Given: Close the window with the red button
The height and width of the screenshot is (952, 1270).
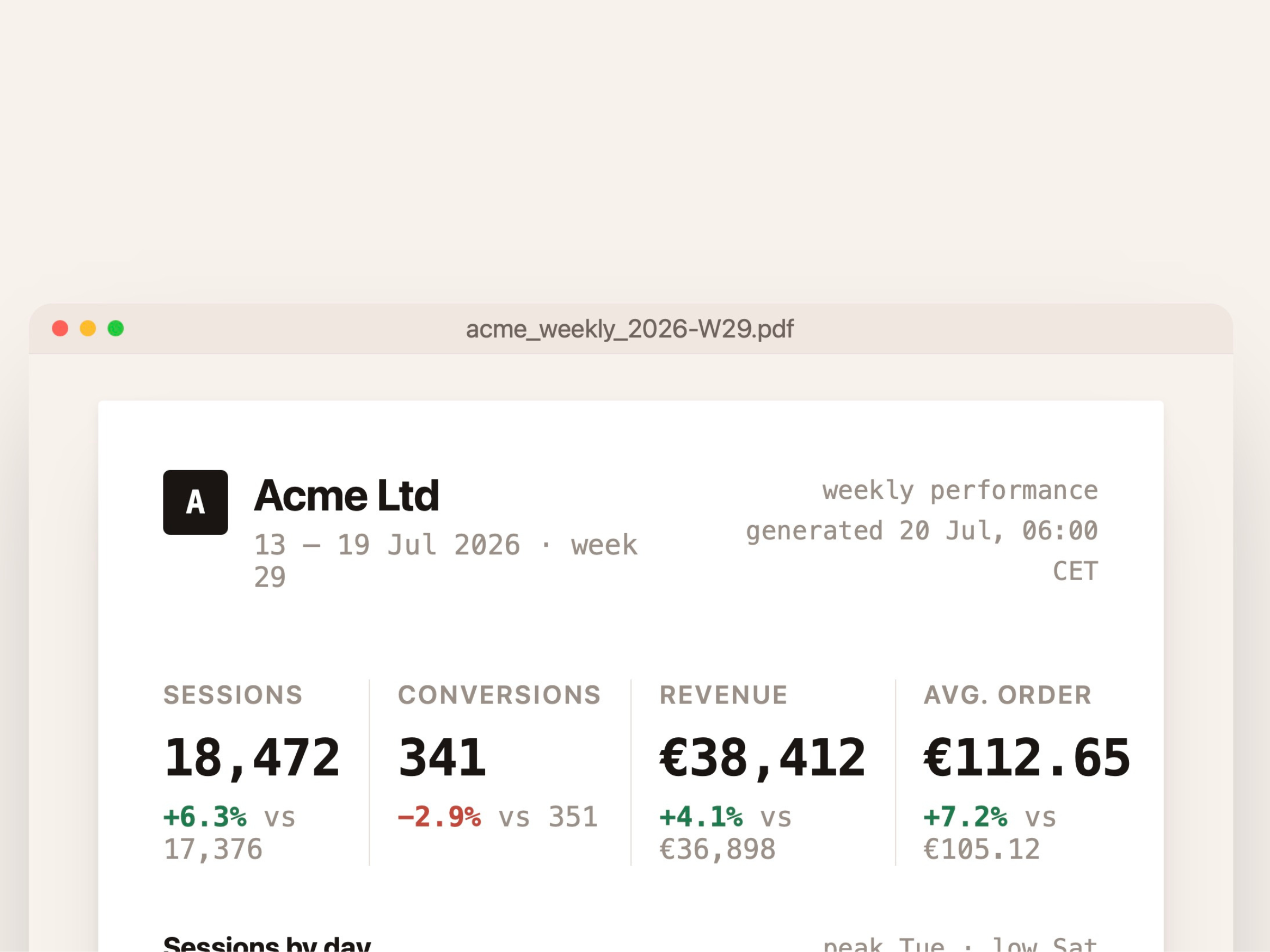Looking at the screenshot, I should pos(60,328).
